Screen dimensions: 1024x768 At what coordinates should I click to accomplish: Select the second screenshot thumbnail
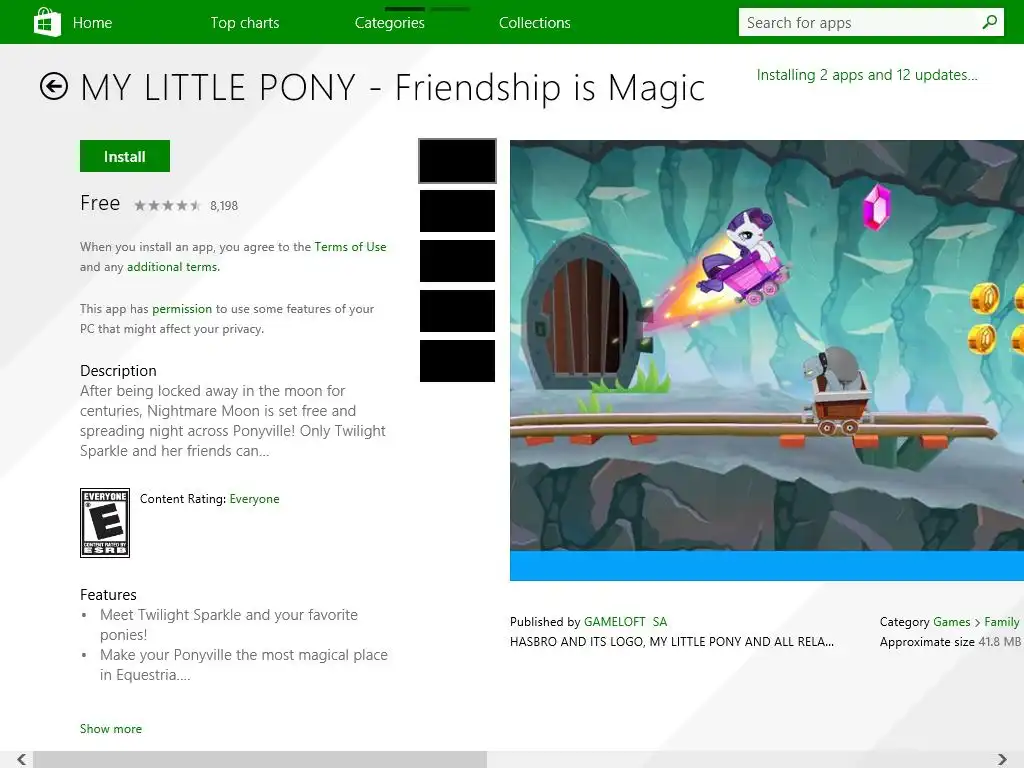click(457, 211)
